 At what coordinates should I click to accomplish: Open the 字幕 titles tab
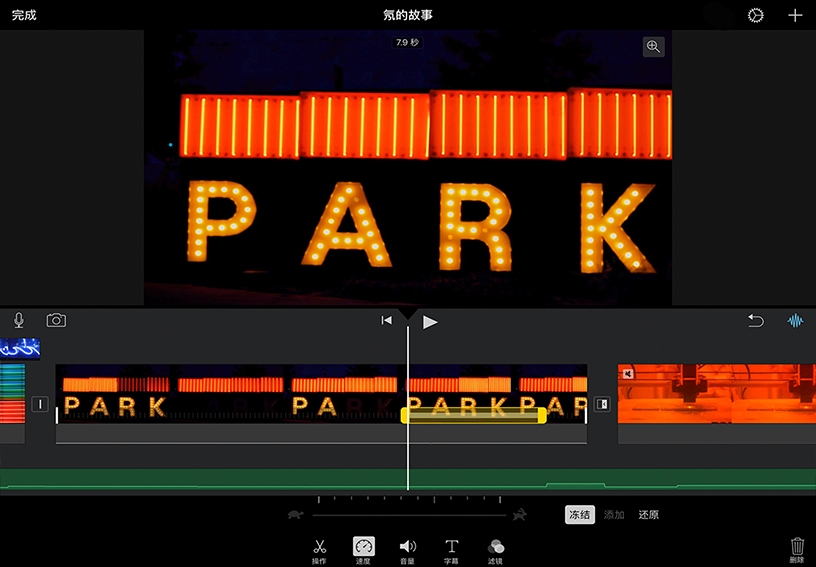pyautogui.click(x=451, y=549)
